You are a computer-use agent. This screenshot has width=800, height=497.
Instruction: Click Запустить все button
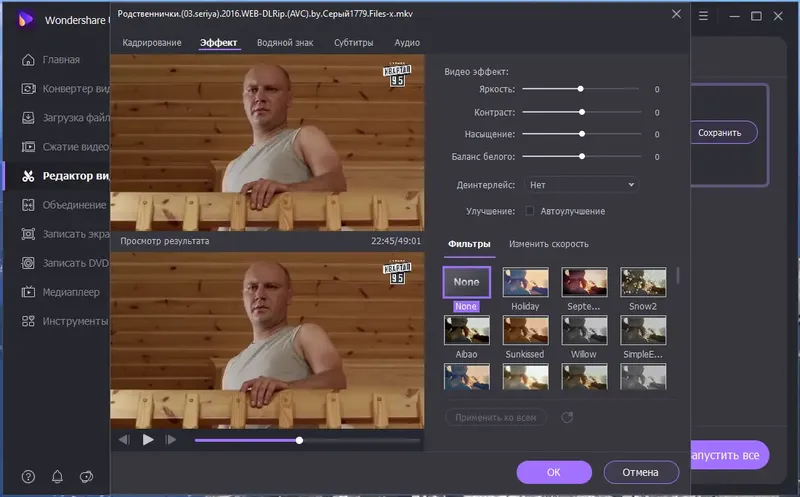point(729,455)
